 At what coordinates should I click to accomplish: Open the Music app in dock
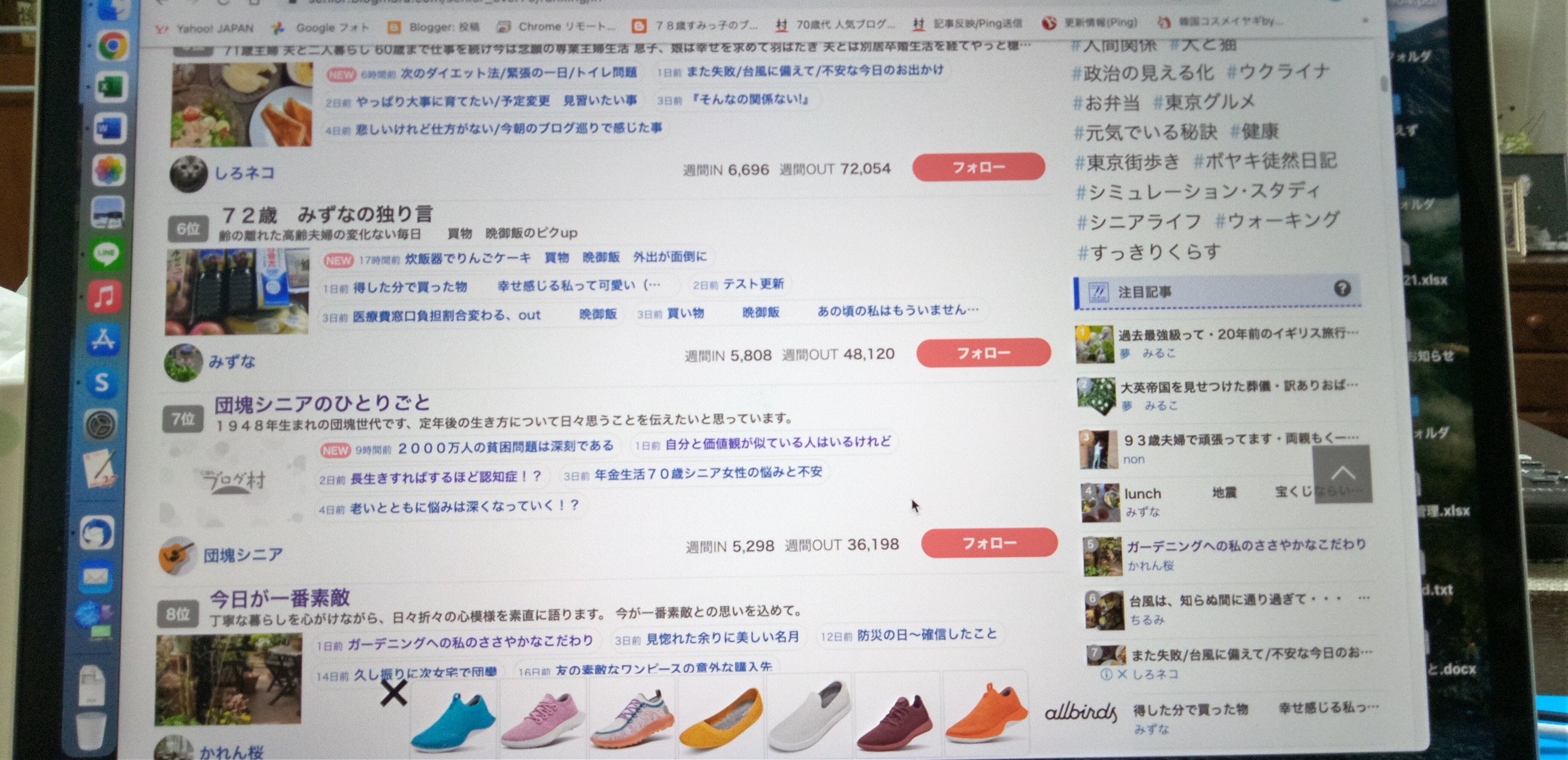click(x=105, y=297)
